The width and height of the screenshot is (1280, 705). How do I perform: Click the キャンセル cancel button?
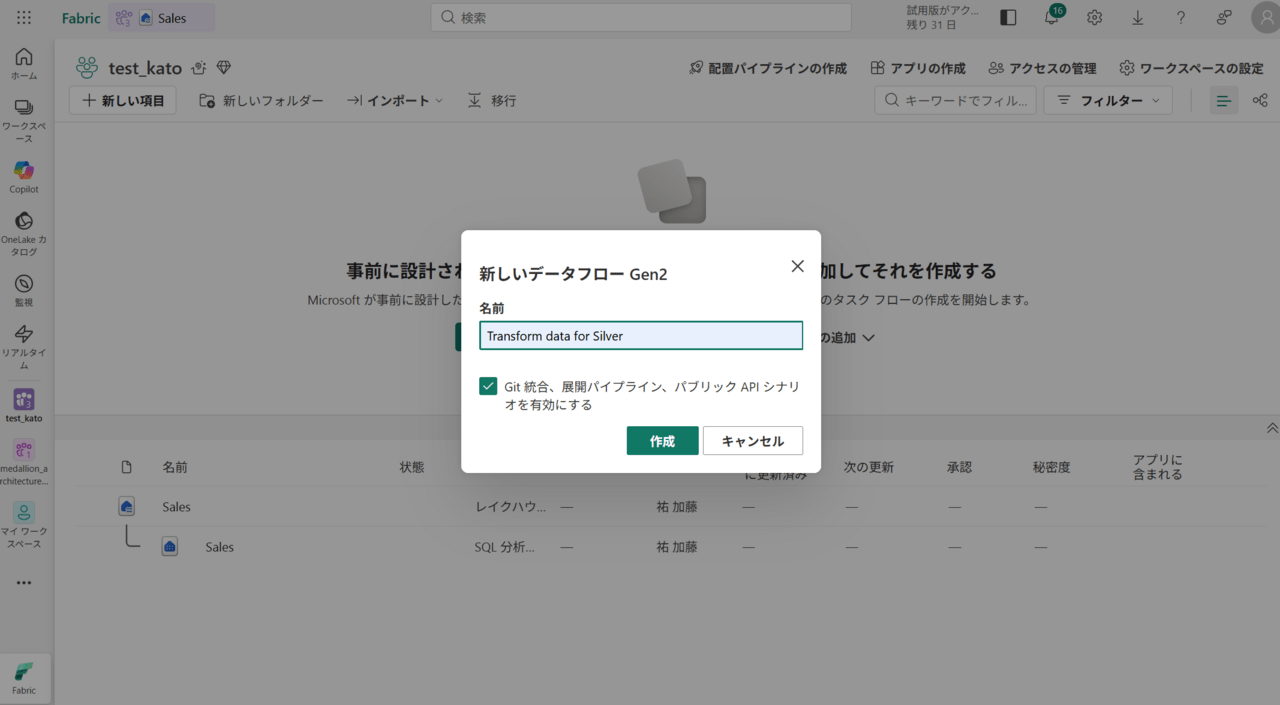coord(752,441)
